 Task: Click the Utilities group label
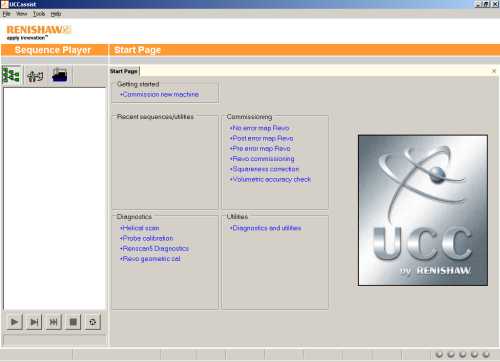point(237,217)
